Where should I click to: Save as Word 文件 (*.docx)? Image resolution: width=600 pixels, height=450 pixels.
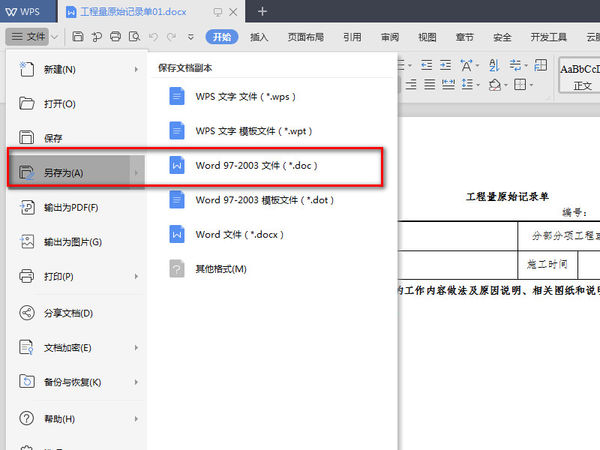tap(272, 234)
